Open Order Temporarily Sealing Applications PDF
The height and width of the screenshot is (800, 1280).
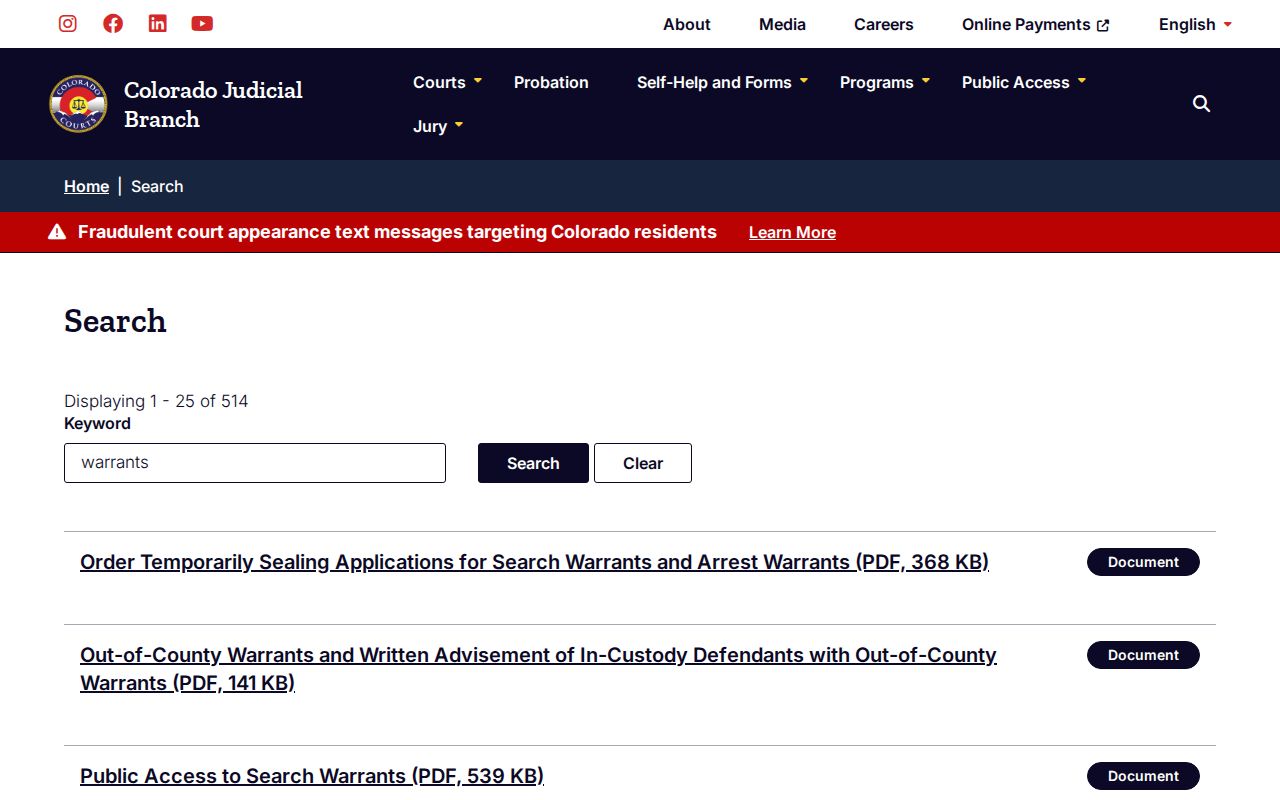point(534,562)
